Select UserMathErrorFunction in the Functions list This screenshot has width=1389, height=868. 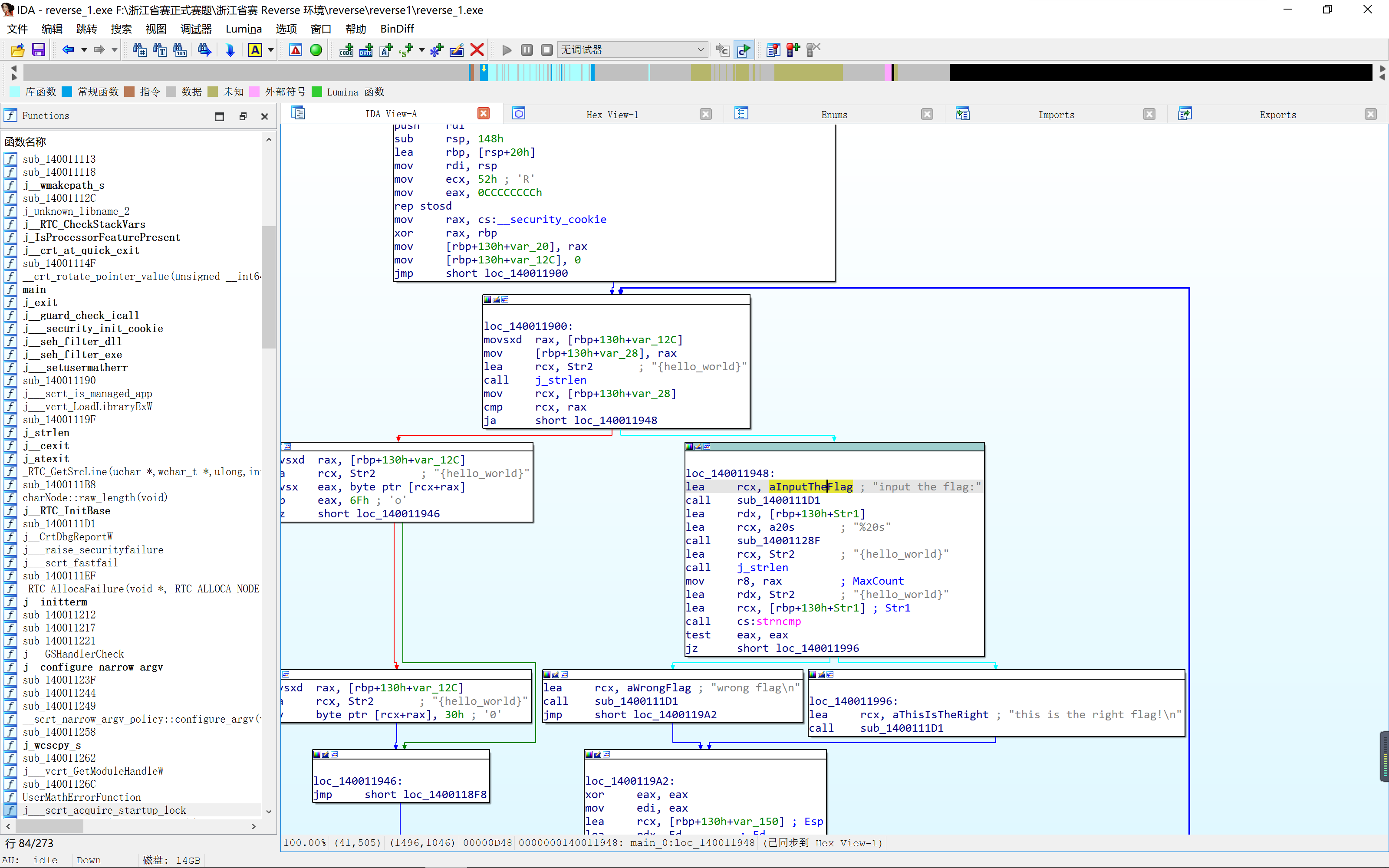click(x=82, y=797)
